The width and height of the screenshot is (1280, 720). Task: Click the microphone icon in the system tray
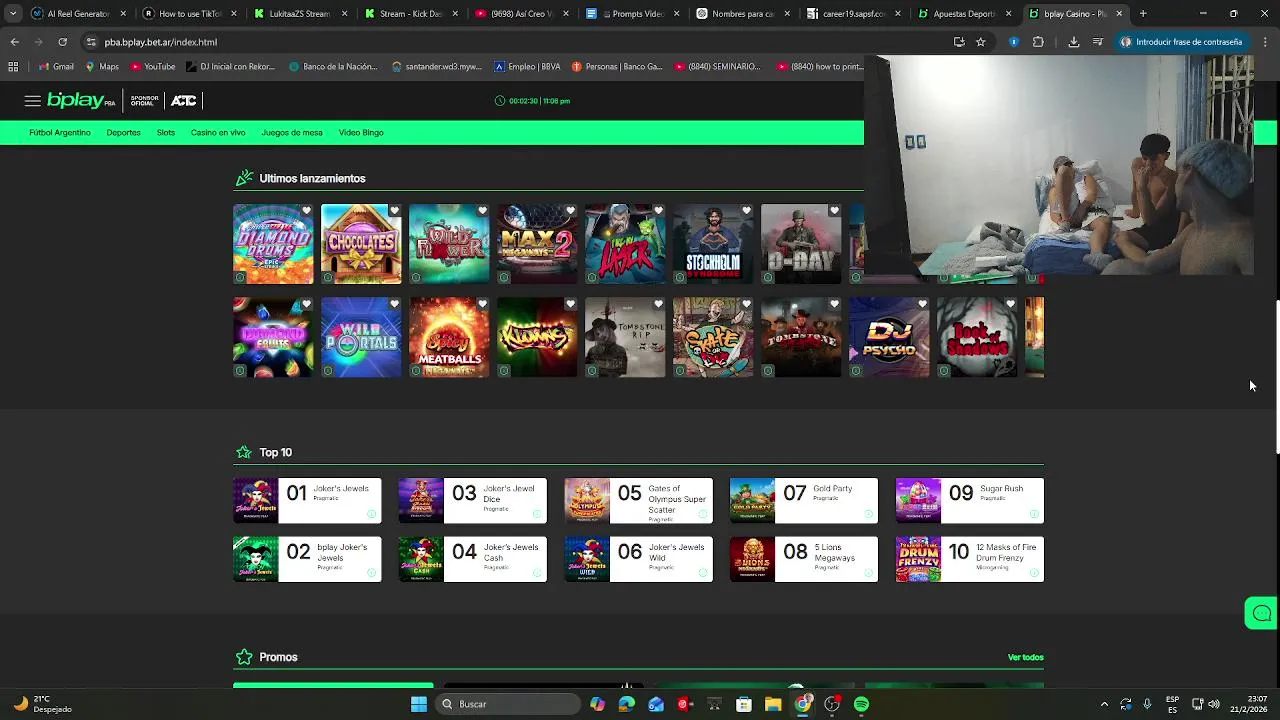(x=1147, y=704)
